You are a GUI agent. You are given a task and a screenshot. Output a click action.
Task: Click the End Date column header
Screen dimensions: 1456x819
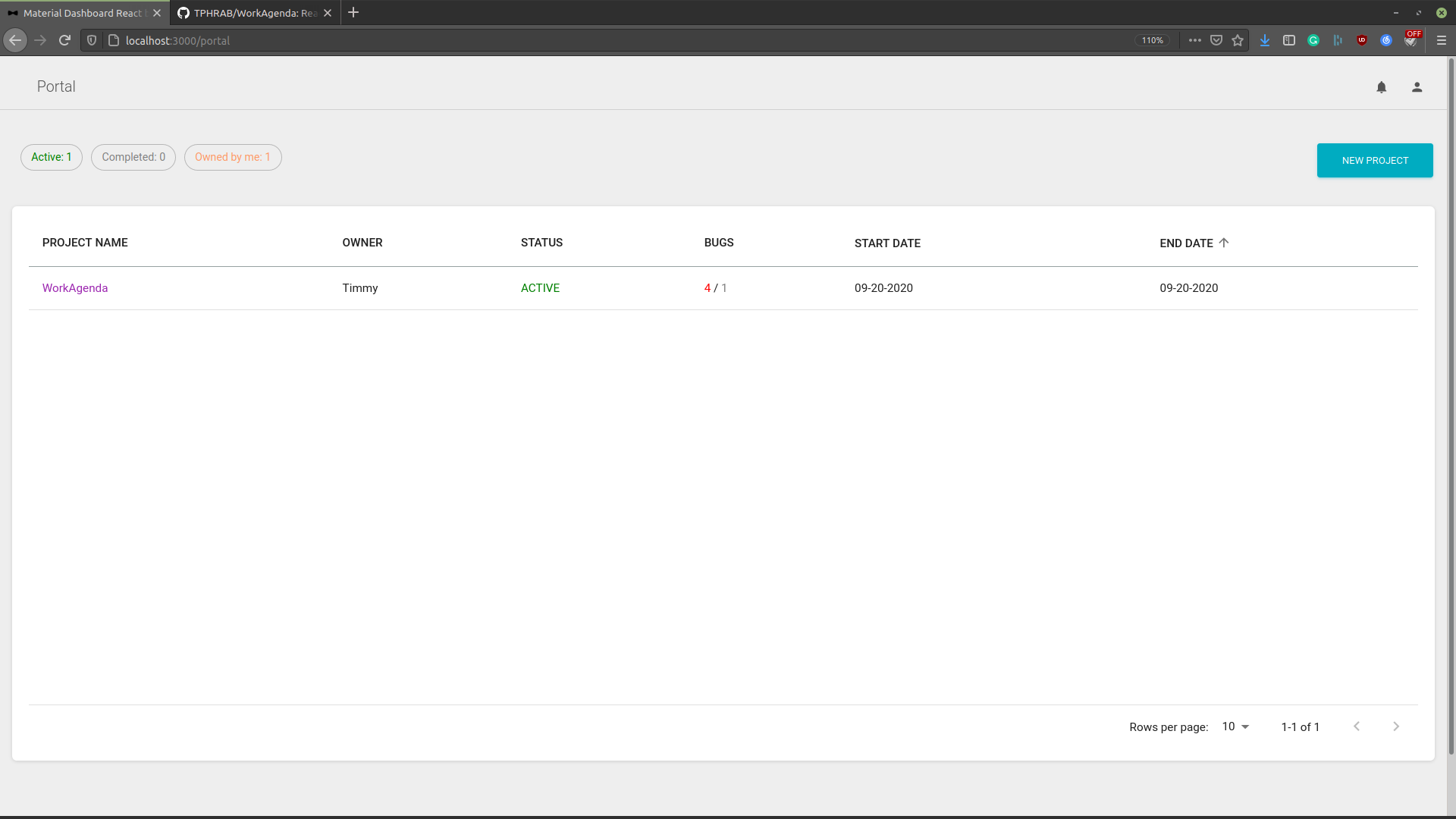point(1186,243)
